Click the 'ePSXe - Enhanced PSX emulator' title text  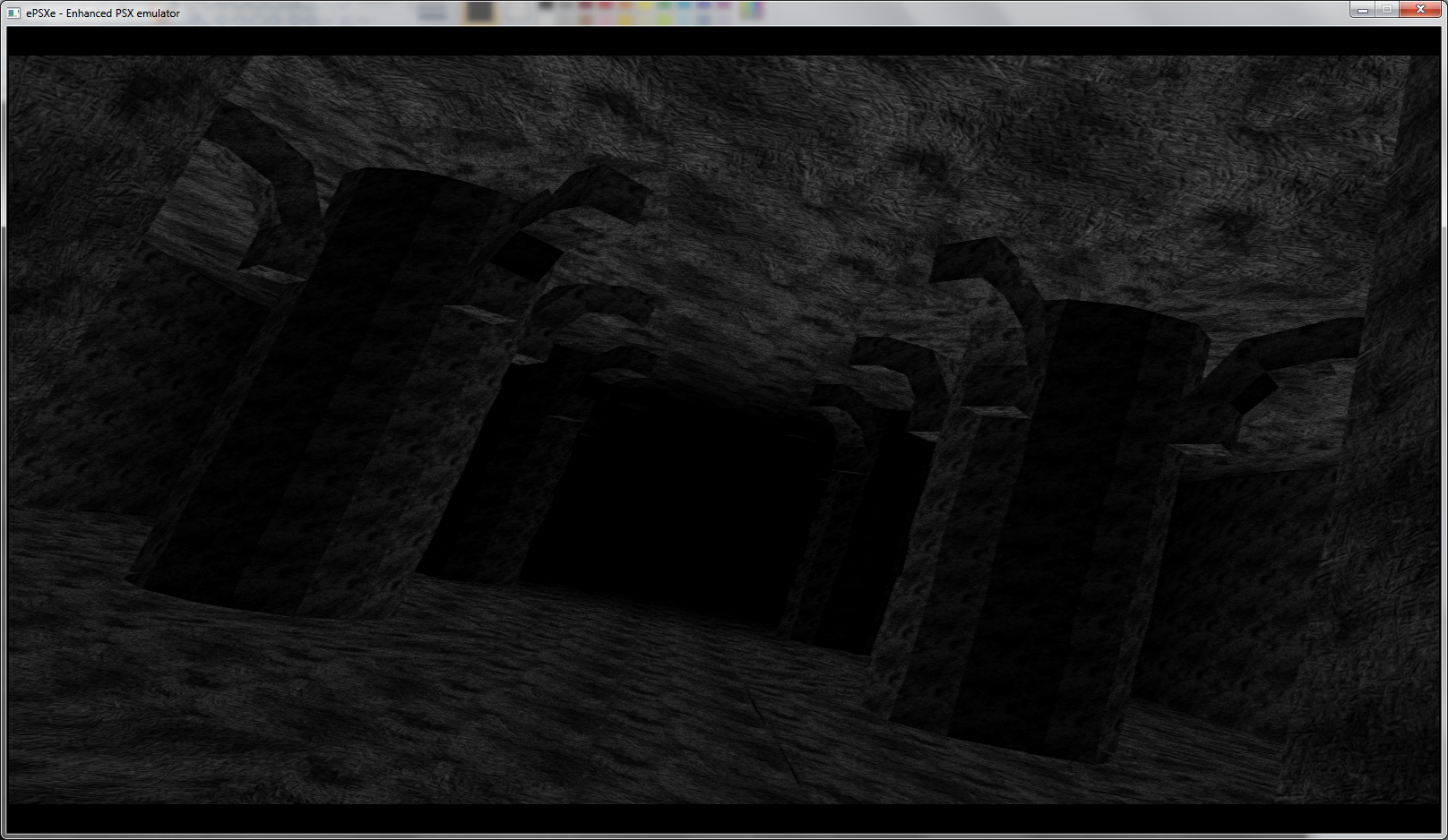[x=103, y=13]
